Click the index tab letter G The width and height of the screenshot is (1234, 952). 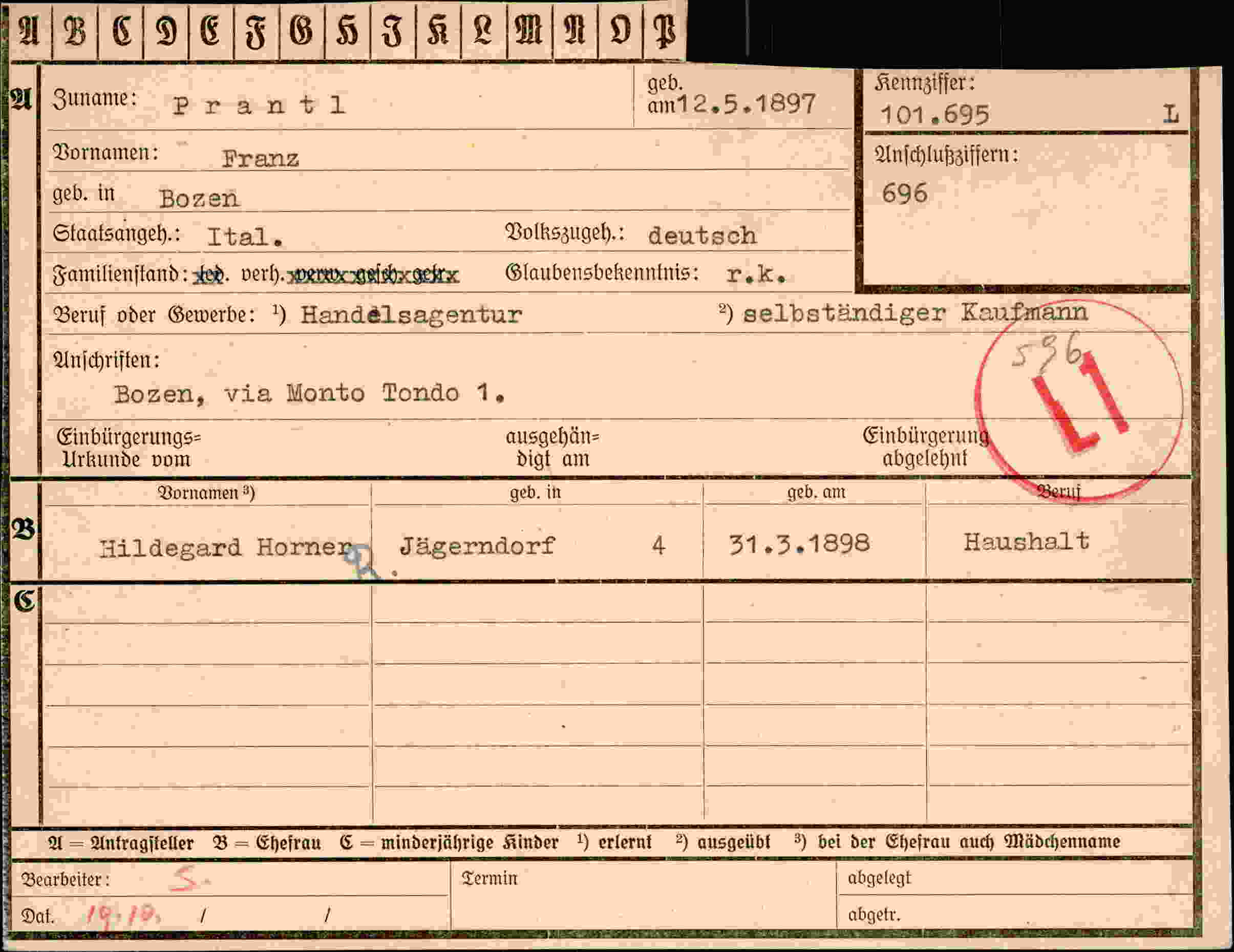coord(301,30)
